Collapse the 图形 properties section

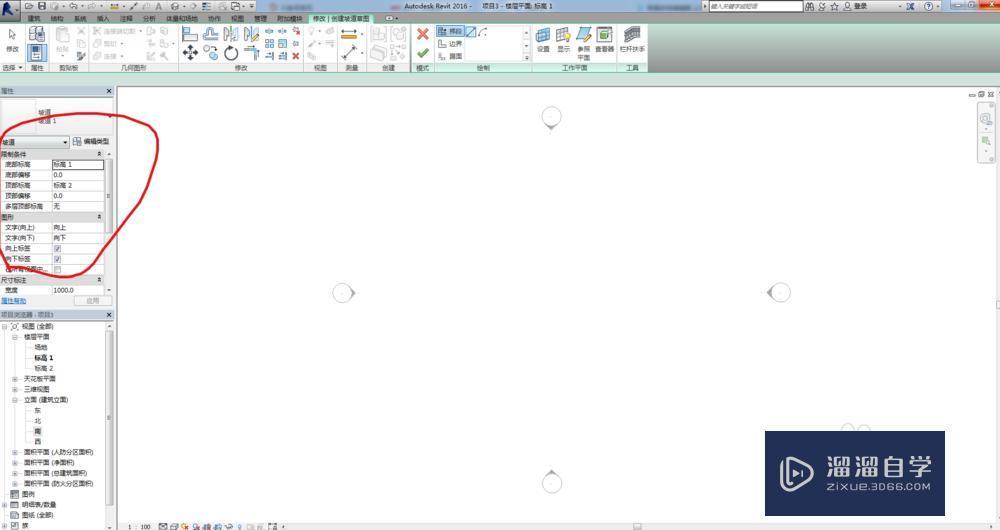point(99,217)
